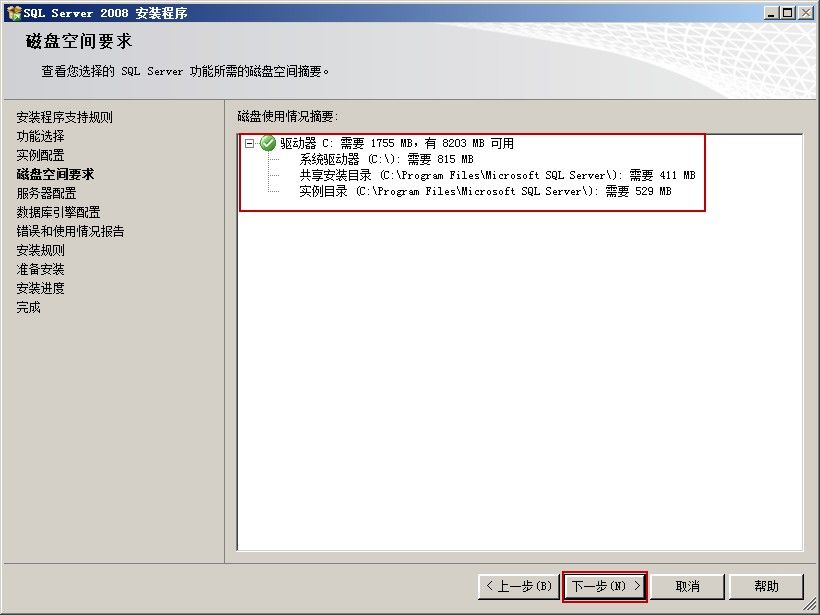Go to next step with 下一步(N)
This screenshot has width=820, height=615.
pos(605,586)
